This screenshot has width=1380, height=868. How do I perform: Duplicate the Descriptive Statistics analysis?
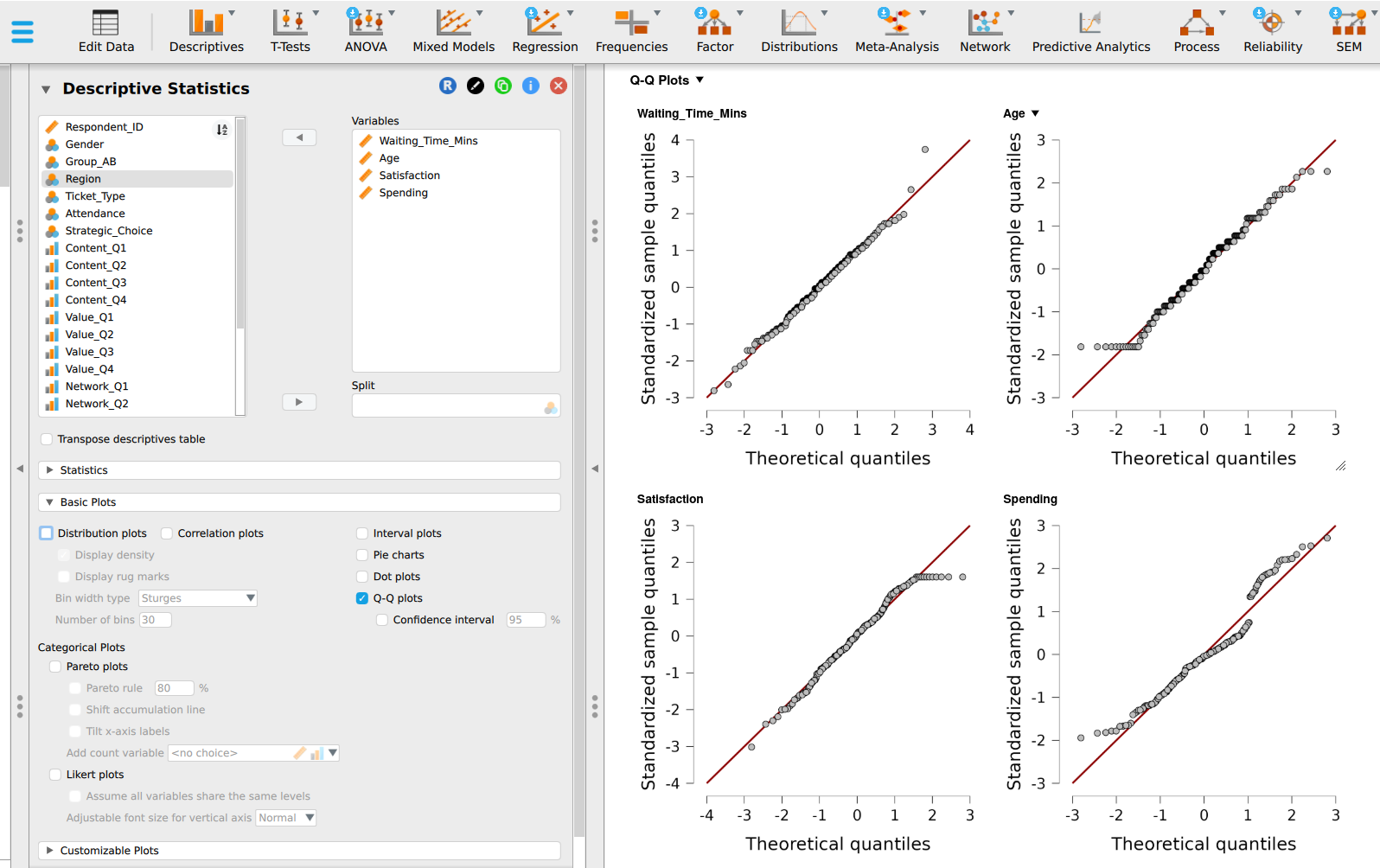coord(503,86)
